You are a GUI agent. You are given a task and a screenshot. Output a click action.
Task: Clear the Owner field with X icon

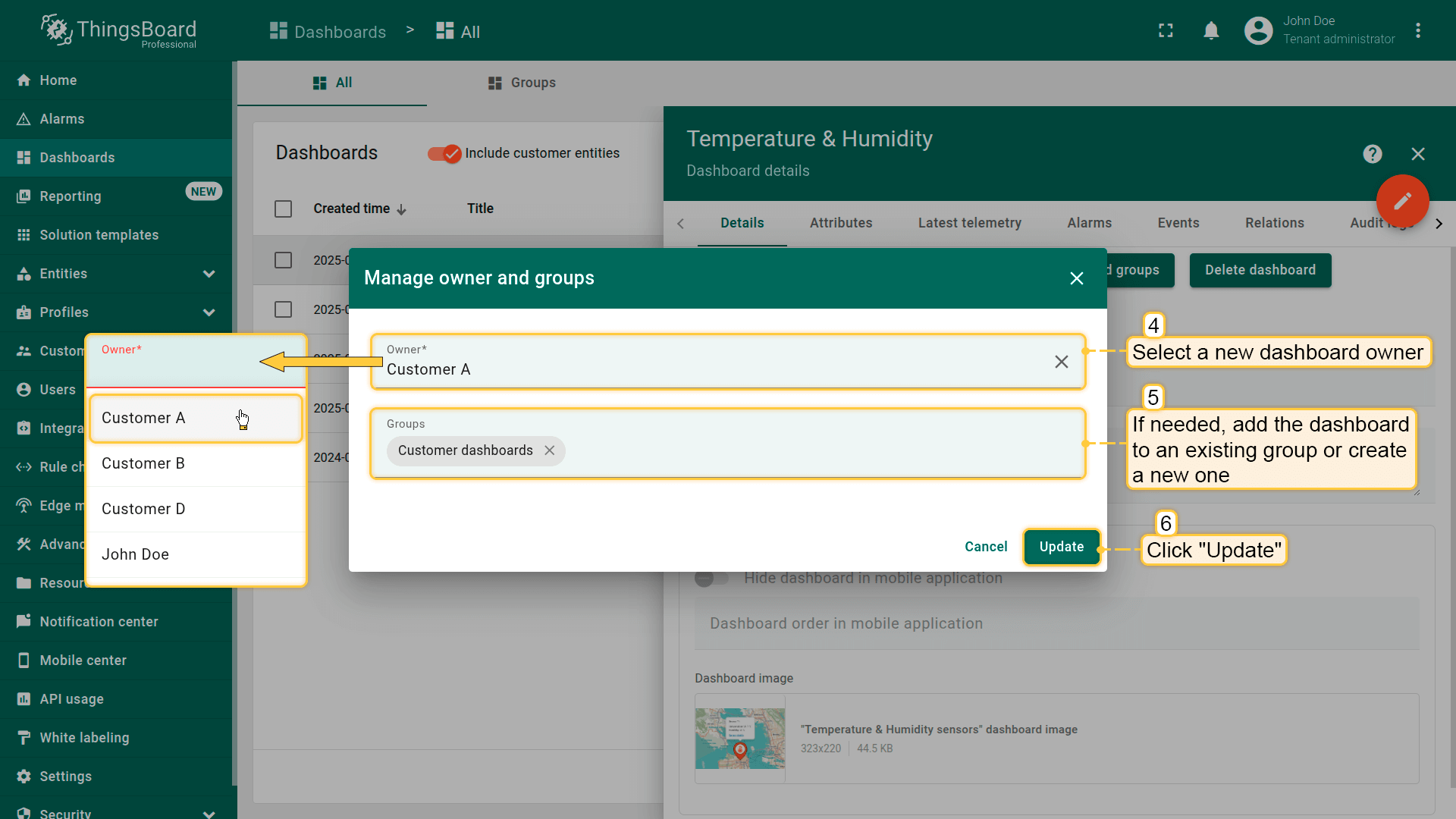(1061, 362)
